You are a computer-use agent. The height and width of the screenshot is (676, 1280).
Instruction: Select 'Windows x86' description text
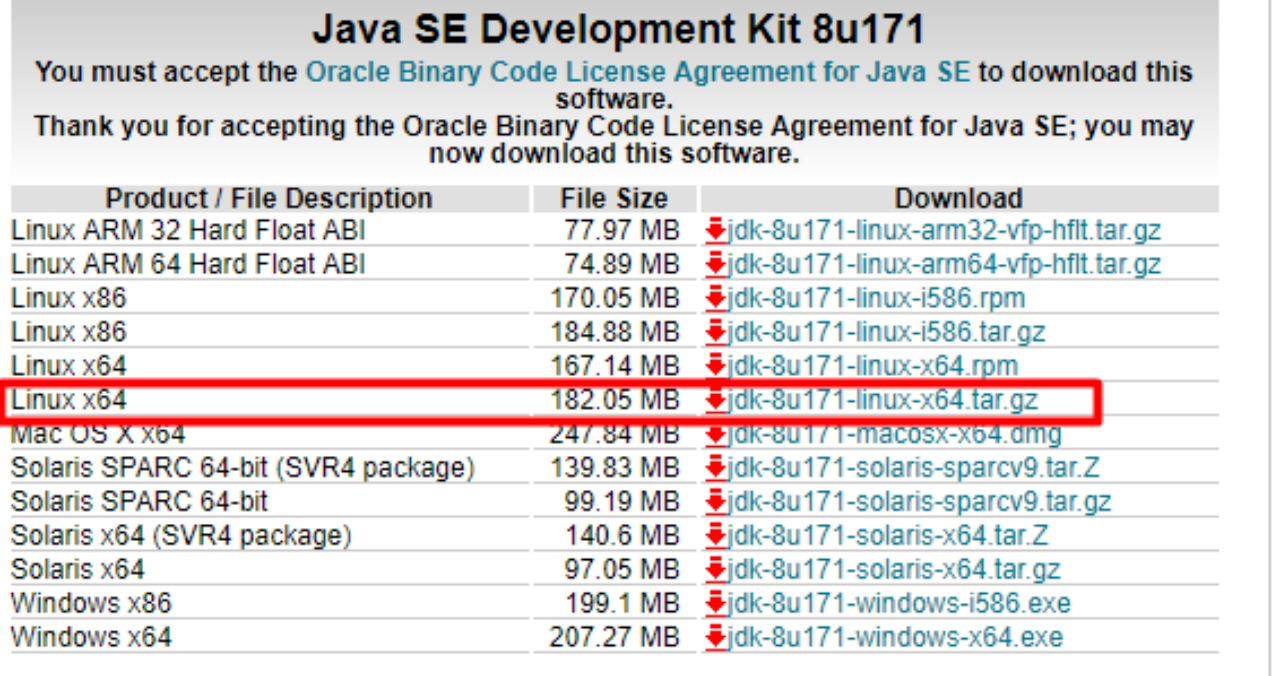tap(91, 604)
